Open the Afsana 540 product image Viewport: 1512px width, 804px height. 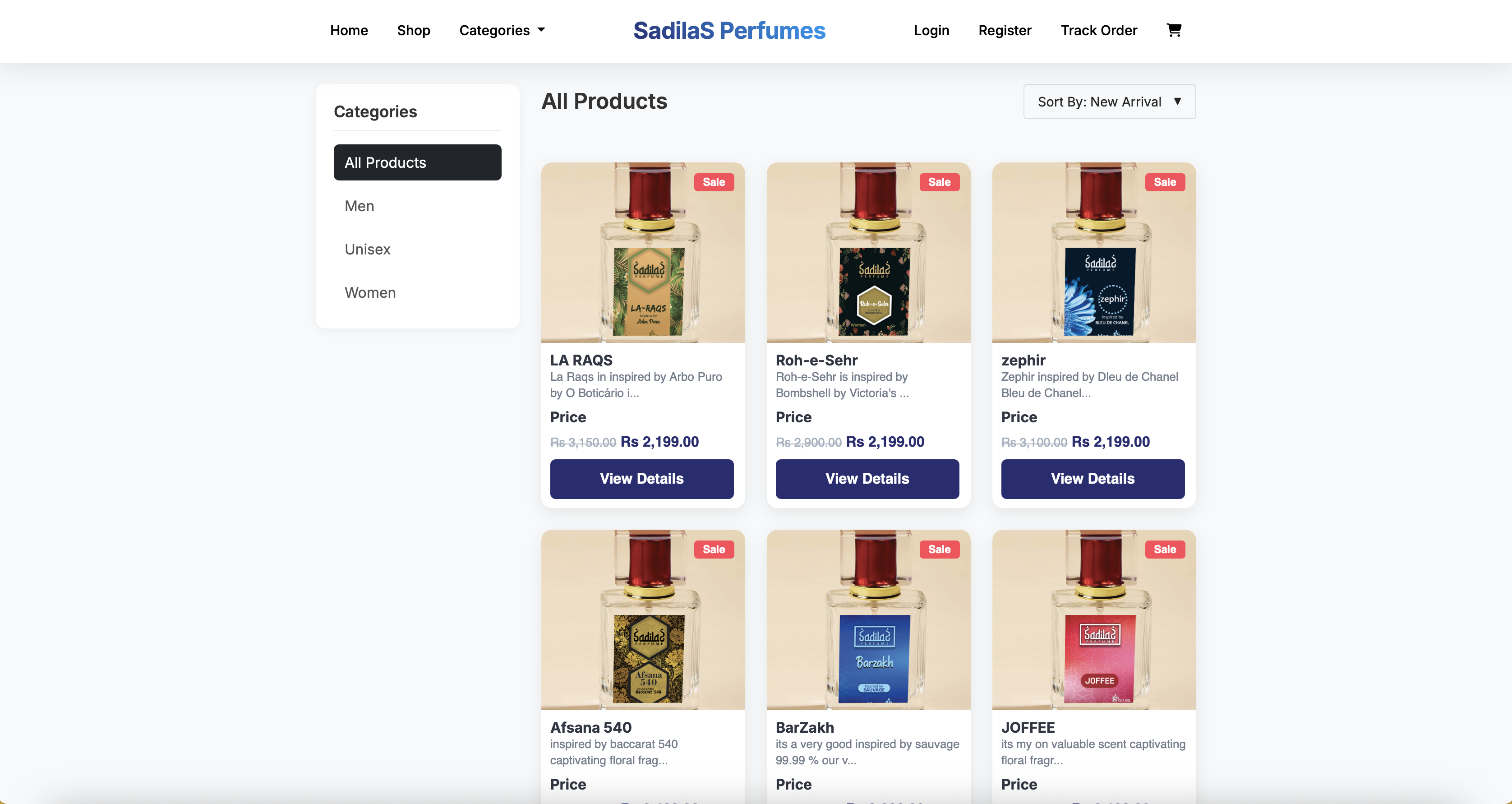pyautogui.click(x=643, y=619)
